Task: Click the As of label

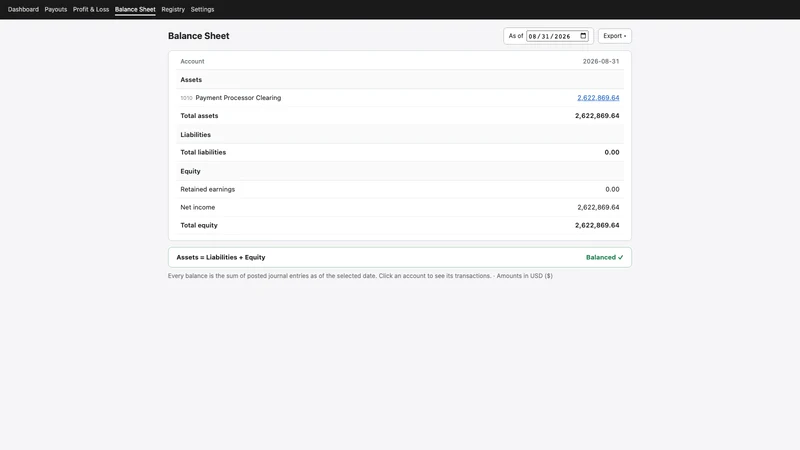Action: pyautogui.click(x=516, y=36)
